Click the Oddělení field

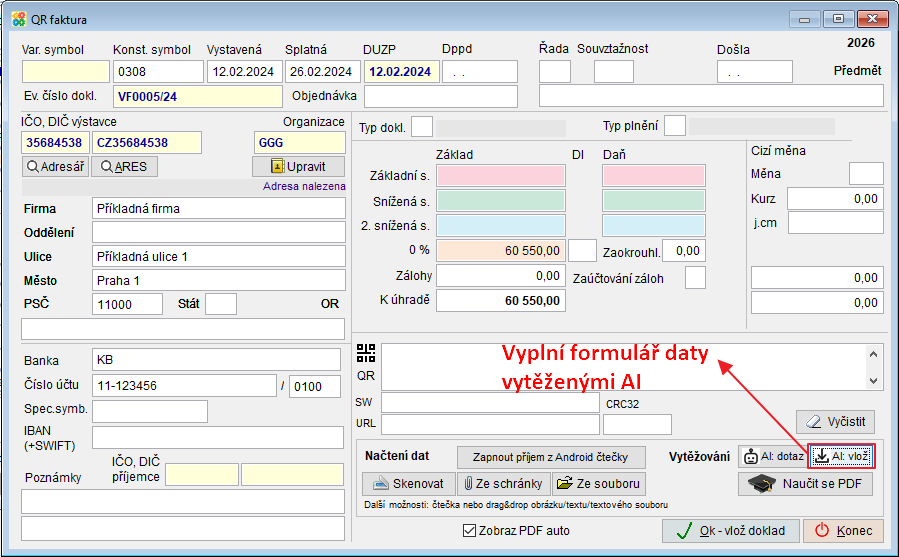(x=218, y=232)
